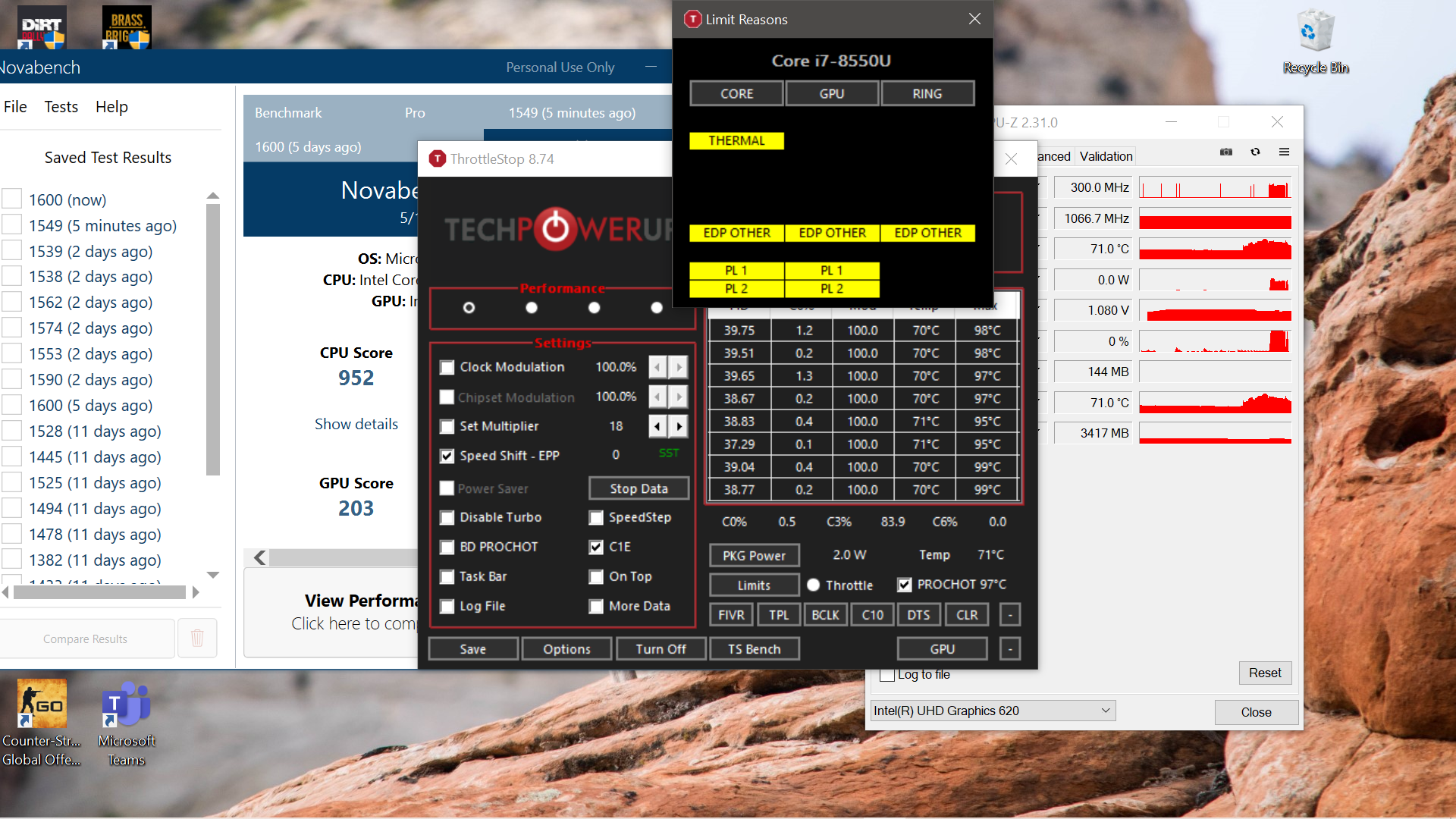1456x819 pixels.
Task: Open ThrottleStop Options
Action: [x=566, y=649]
